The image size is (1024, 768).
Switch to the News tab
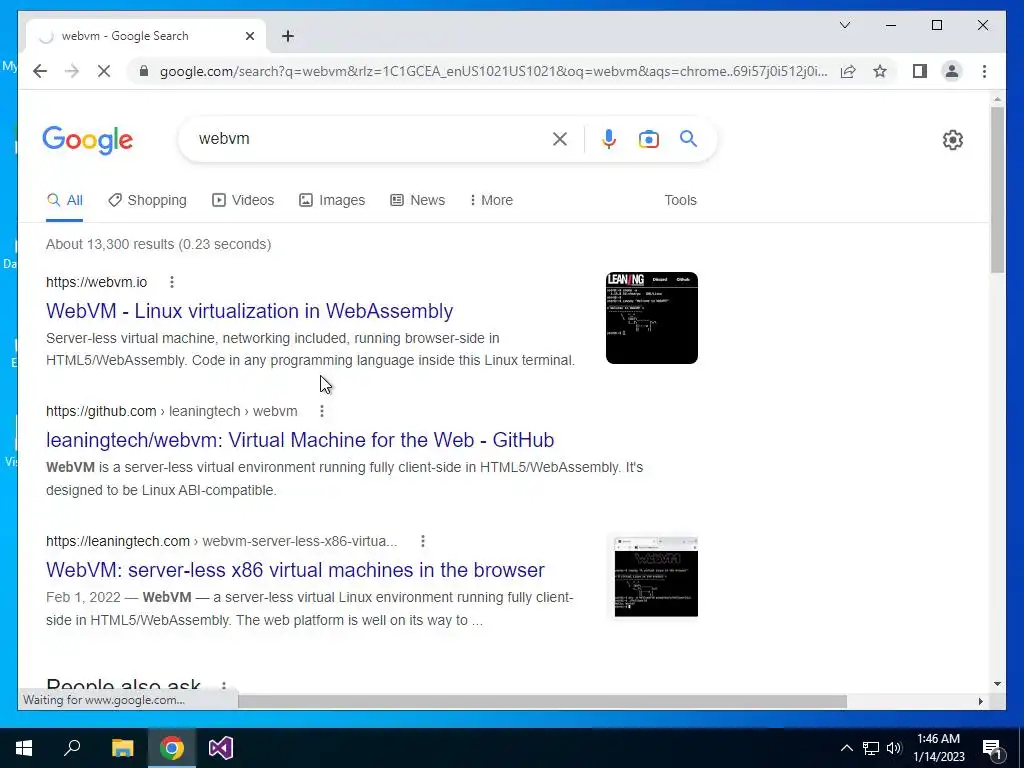[x=417, y=200]
